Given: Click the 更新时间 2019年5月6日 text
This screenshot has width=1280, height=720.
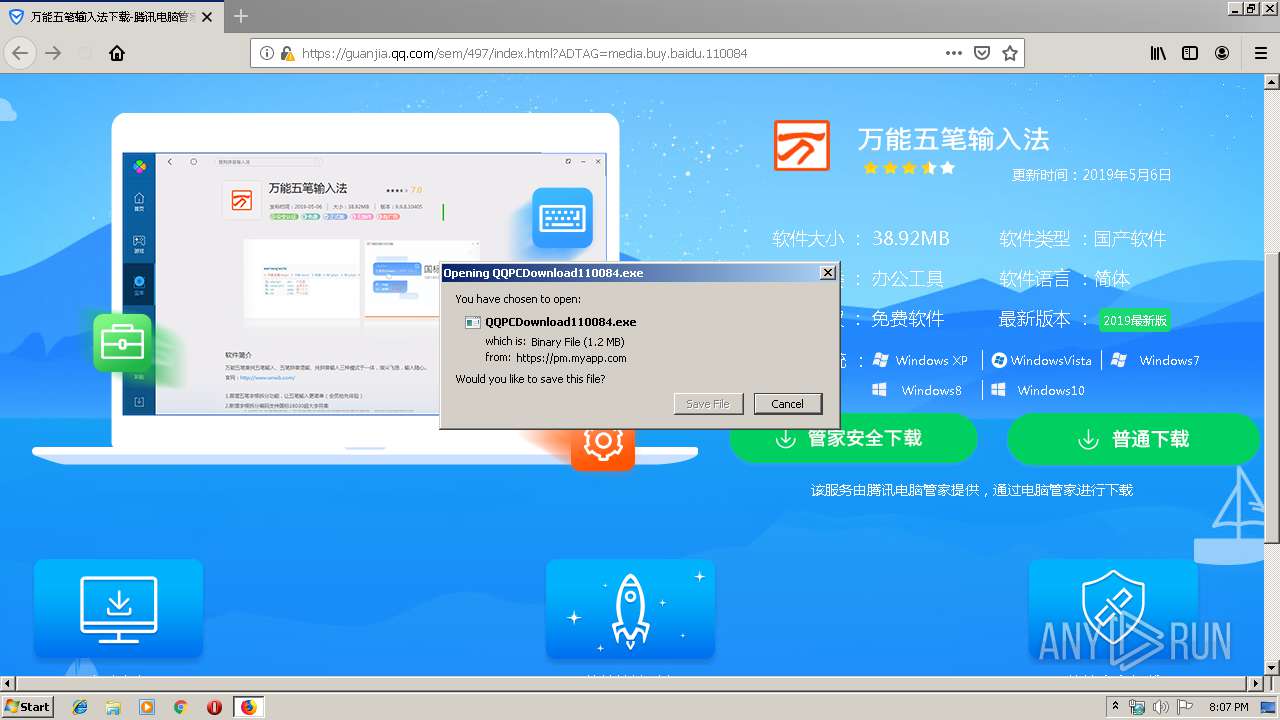Looking at the screenshot, I should (1091, 175).
